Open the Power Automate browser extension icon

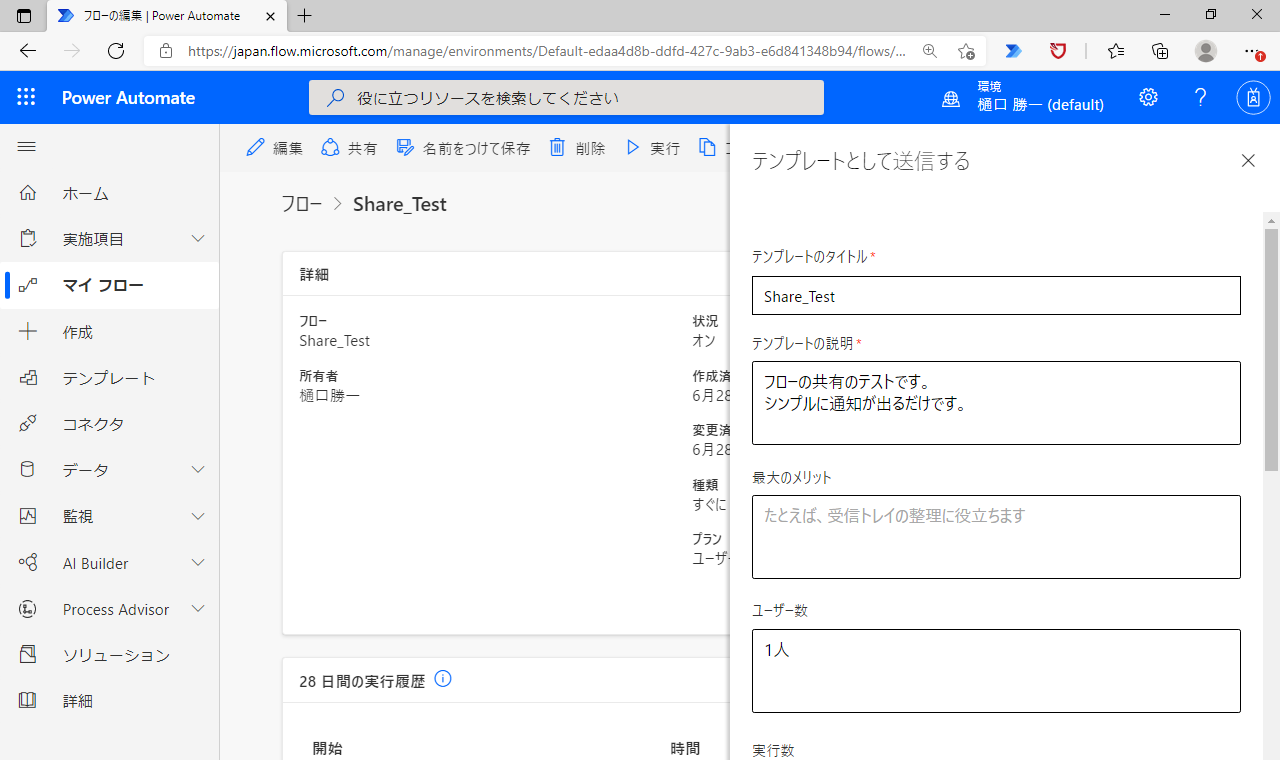coord(1013,51)
